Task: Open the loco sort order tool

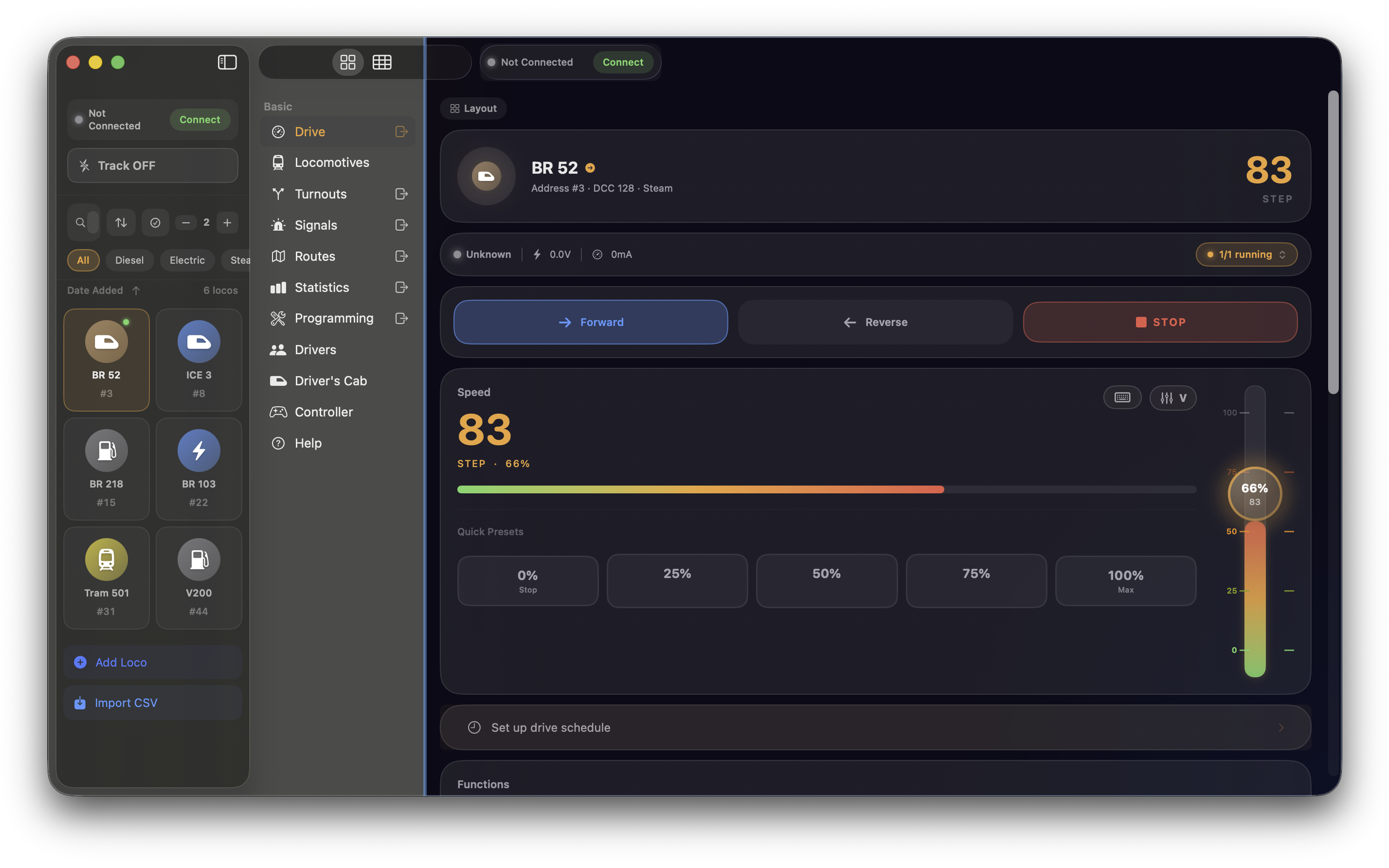Action: [x=121, y=223]
